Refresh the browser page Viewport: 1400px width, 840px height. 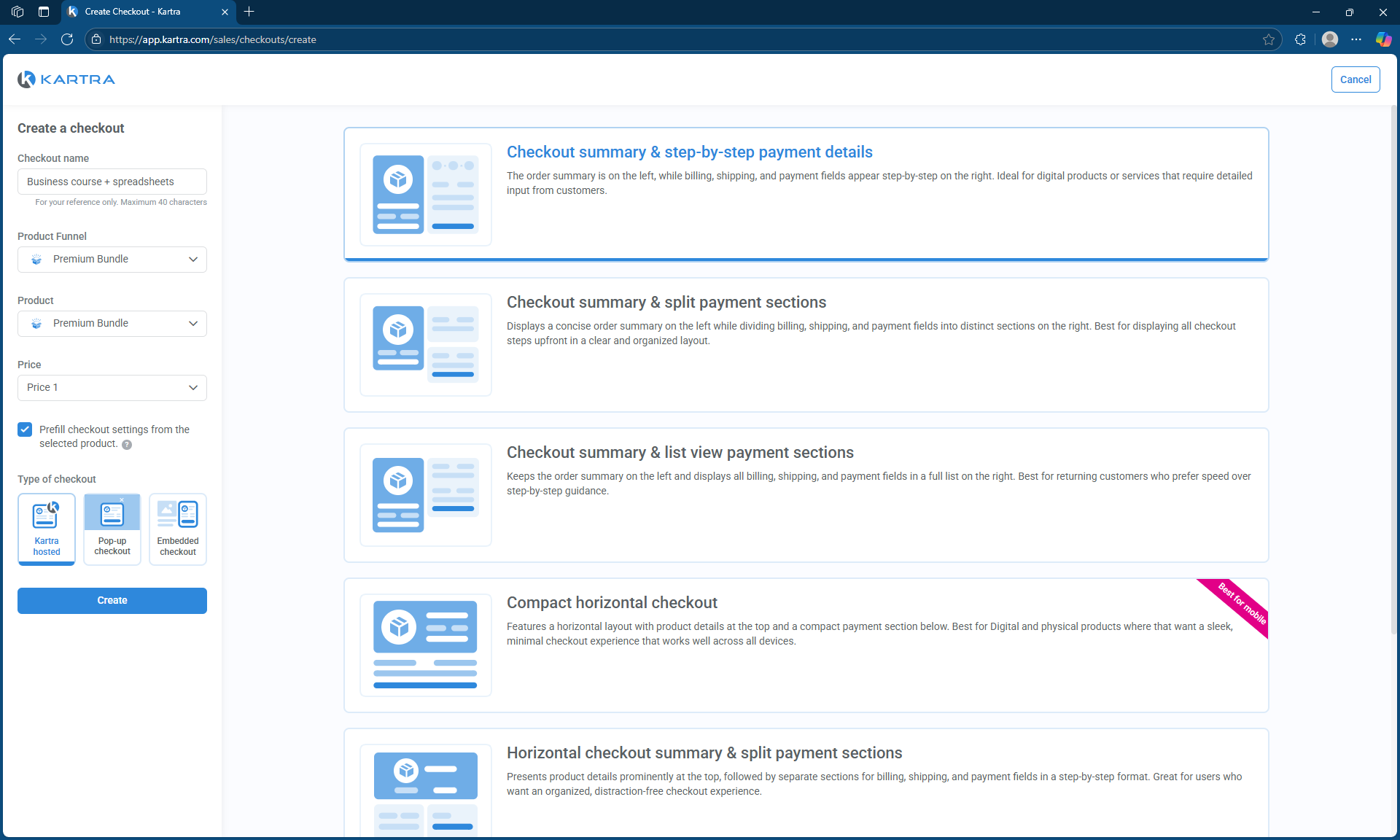[67, 39]
